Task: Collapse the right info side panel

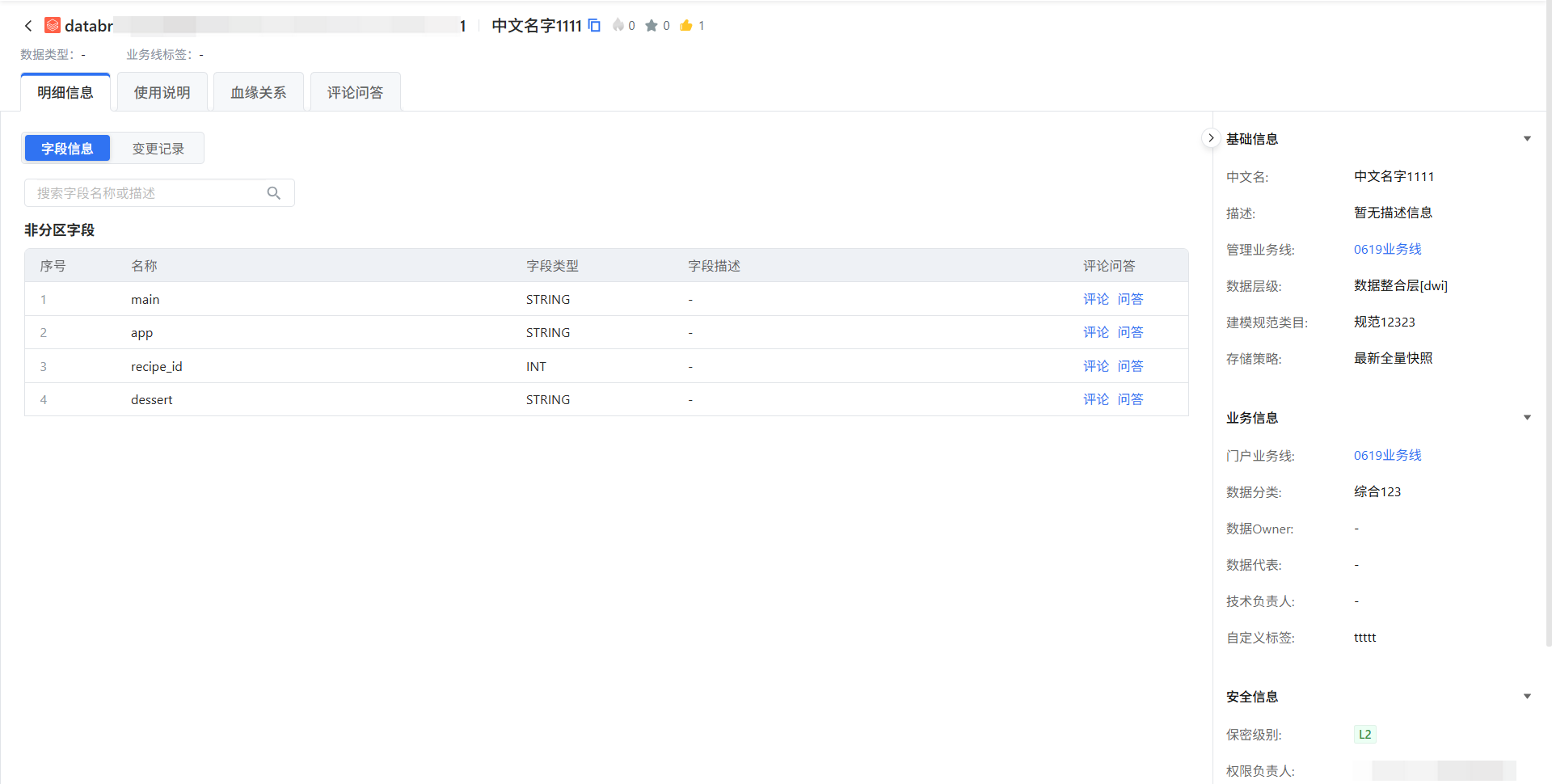Action: pyautogui.click(x=1210, y=138)
